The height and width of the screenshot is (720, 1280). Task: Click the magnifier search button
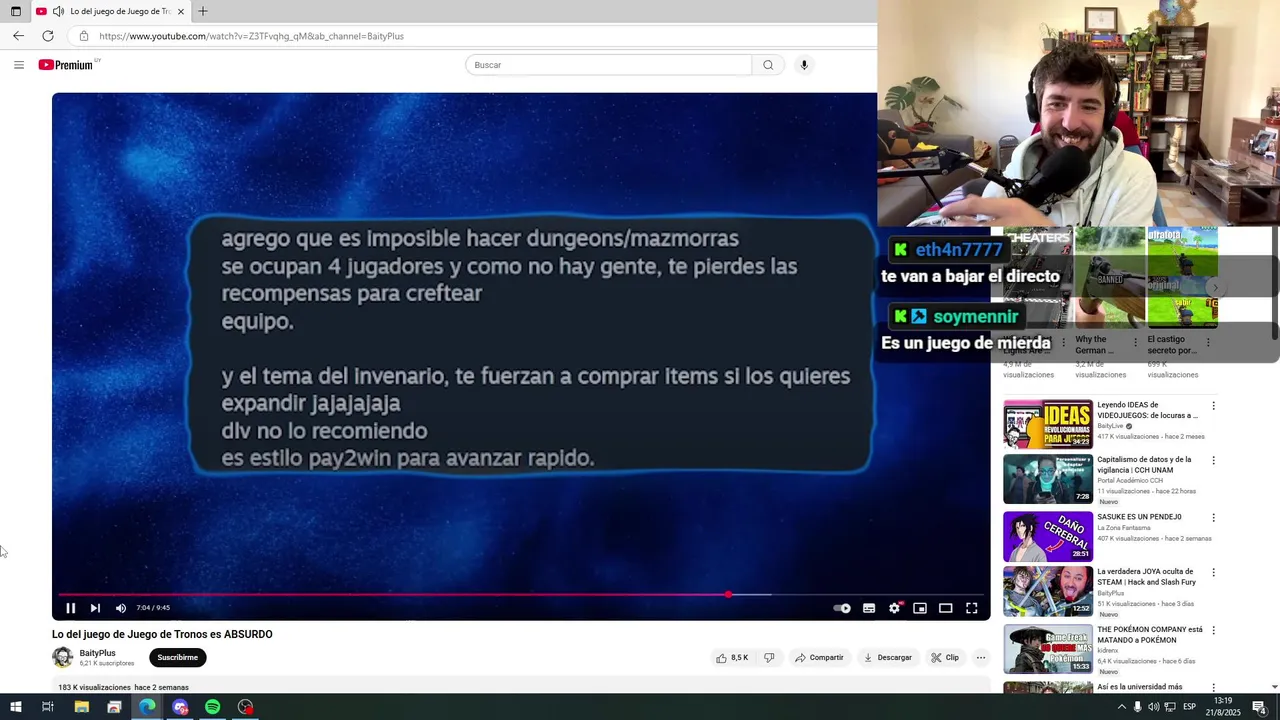tap(768, 65)
